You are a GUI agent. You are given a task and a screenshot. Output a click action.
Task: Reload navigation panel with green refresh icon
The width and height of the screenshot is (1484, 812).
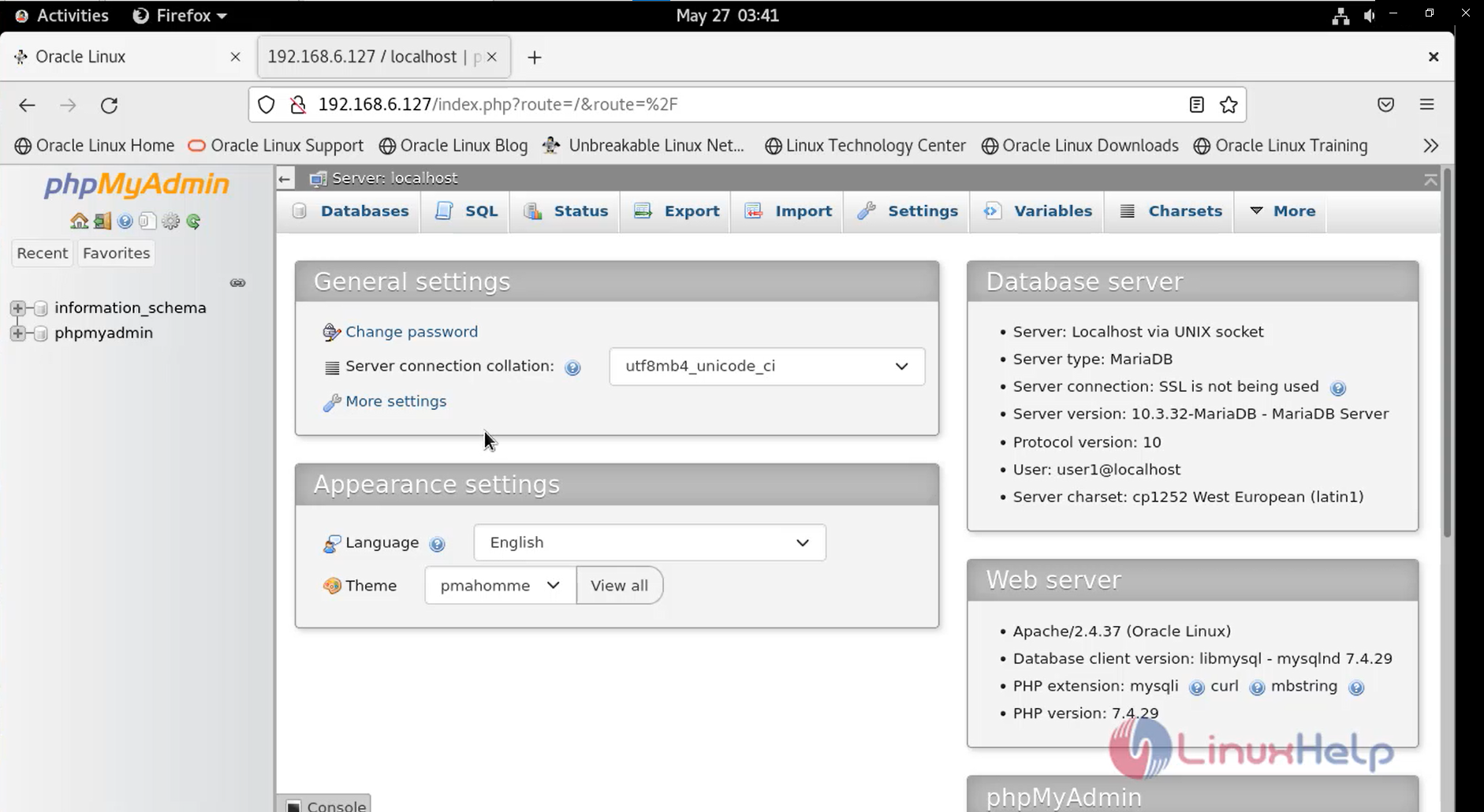click(x=193, y=222)
